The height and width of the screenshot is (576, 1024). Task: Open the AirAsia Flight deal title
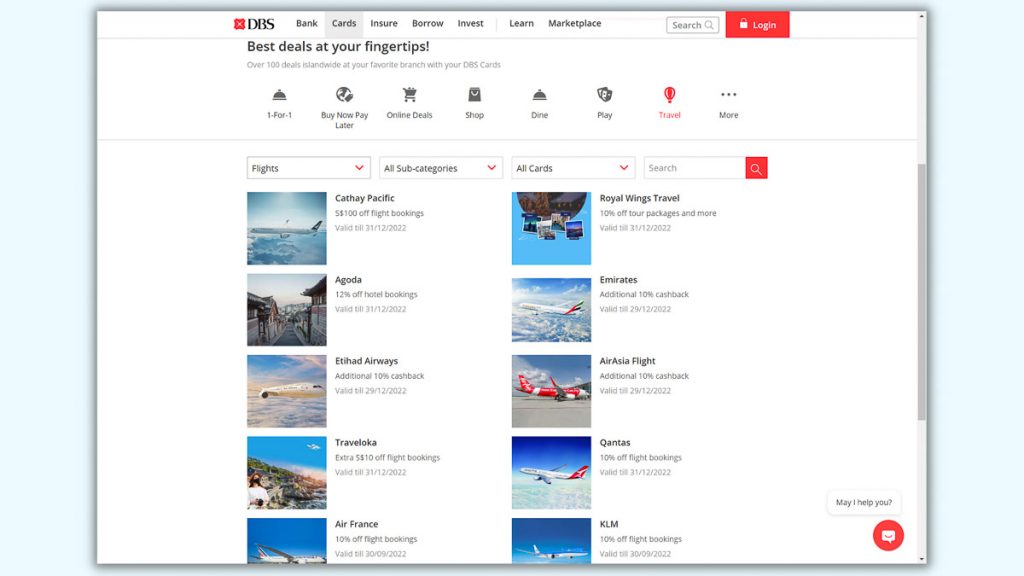click(x=628, y=360)
